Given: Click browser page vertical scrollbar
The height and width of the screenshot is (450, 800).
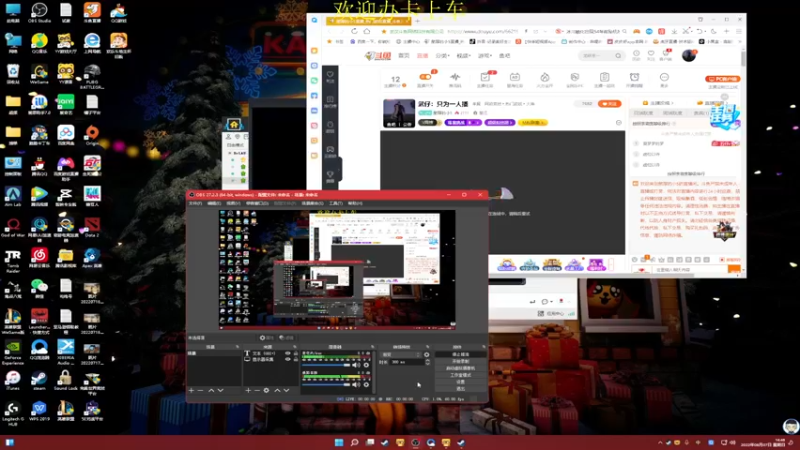Looking at the screenshot, I should [x=743, y=59].
